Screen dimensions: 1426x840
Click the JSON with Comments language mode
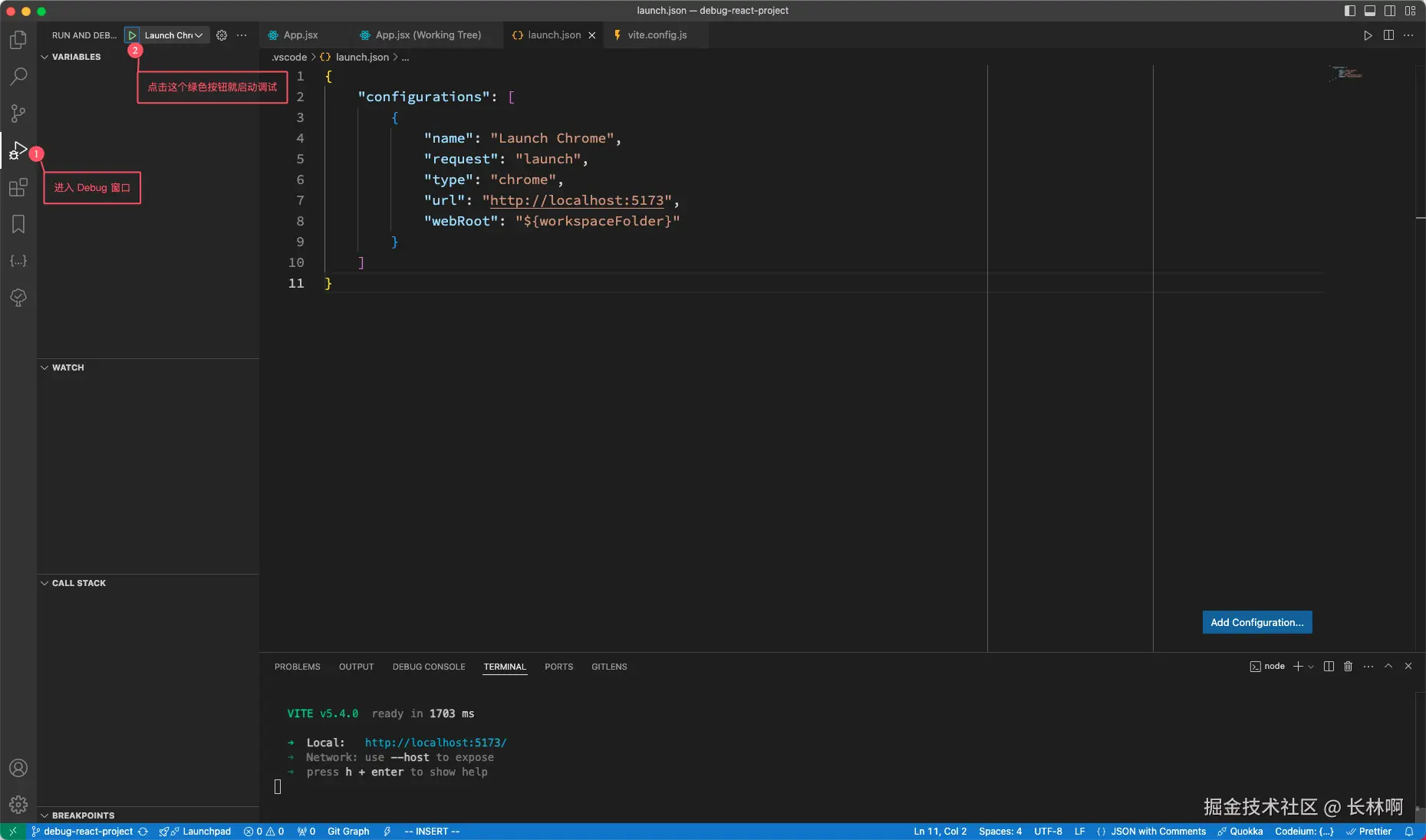[x=1158, y=832]
